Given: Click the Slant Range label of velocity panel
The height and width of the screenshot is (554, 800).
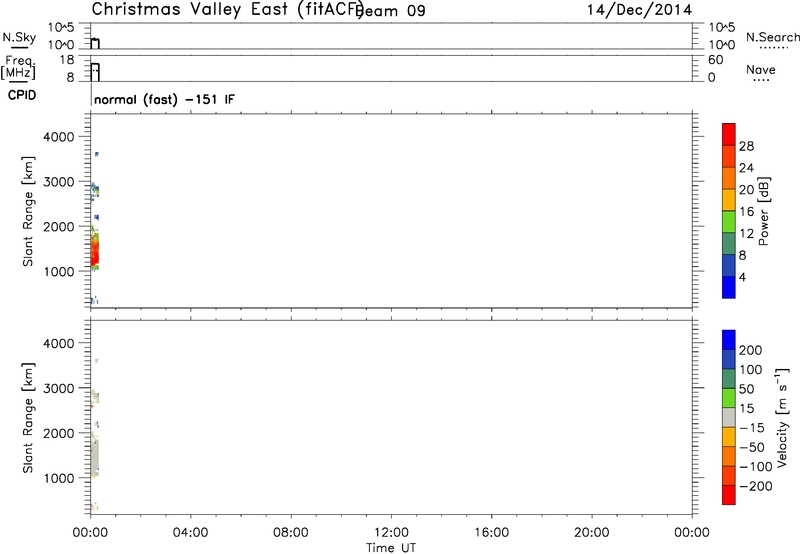Looking at the screenshot, I should click(x=28, y=418).
